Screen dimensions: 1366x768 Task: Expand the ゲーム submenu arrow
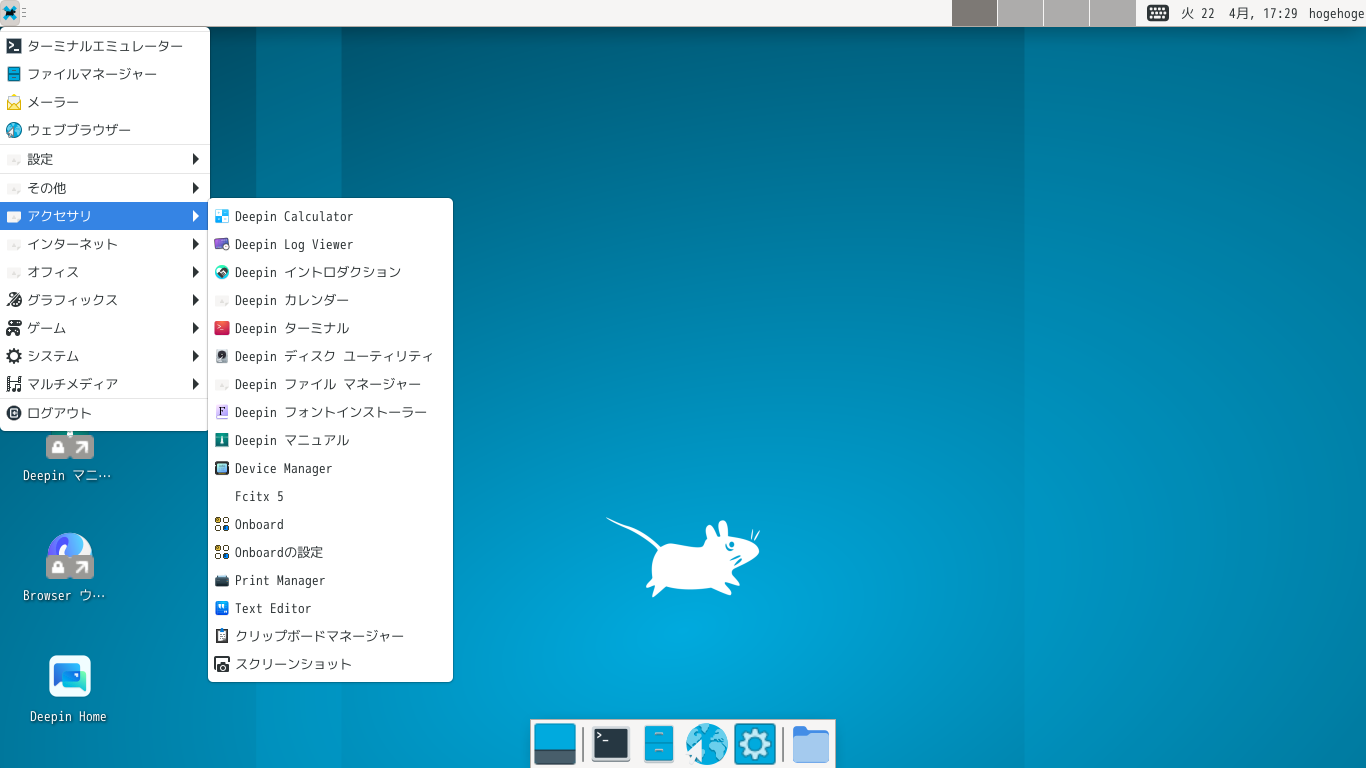pyautogui.click(x=196, y=328)
